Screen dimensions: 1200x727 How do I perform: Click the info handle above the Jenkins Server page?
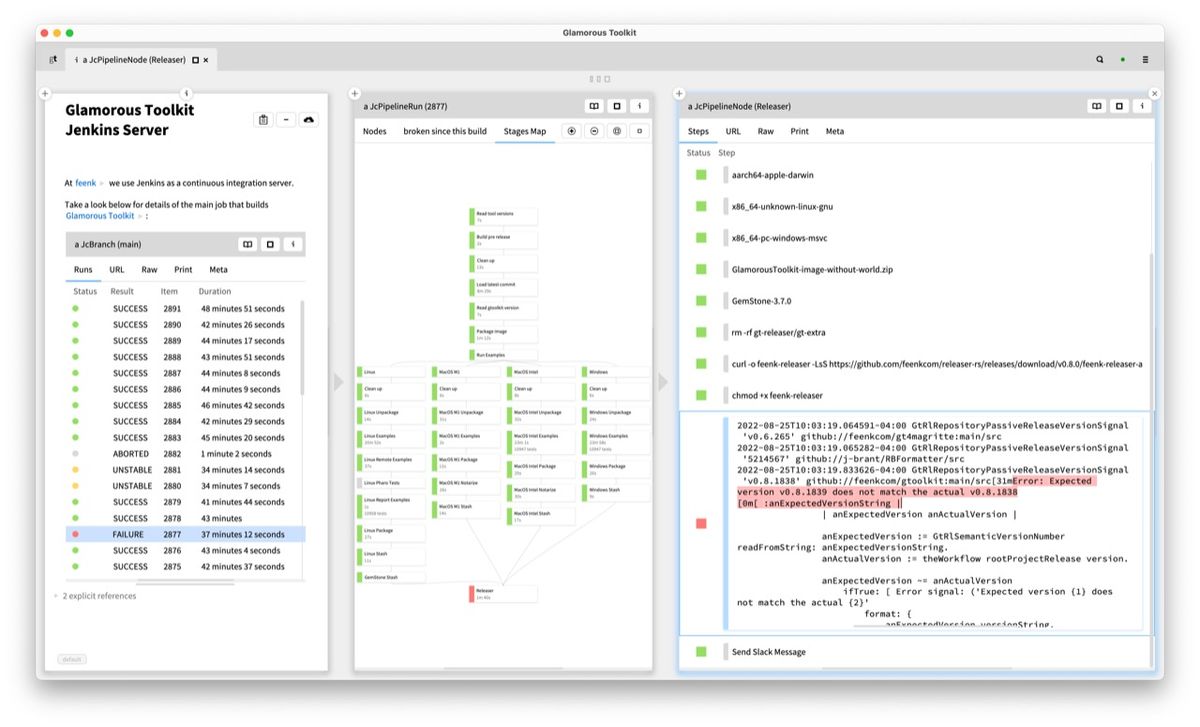point(187,93)
